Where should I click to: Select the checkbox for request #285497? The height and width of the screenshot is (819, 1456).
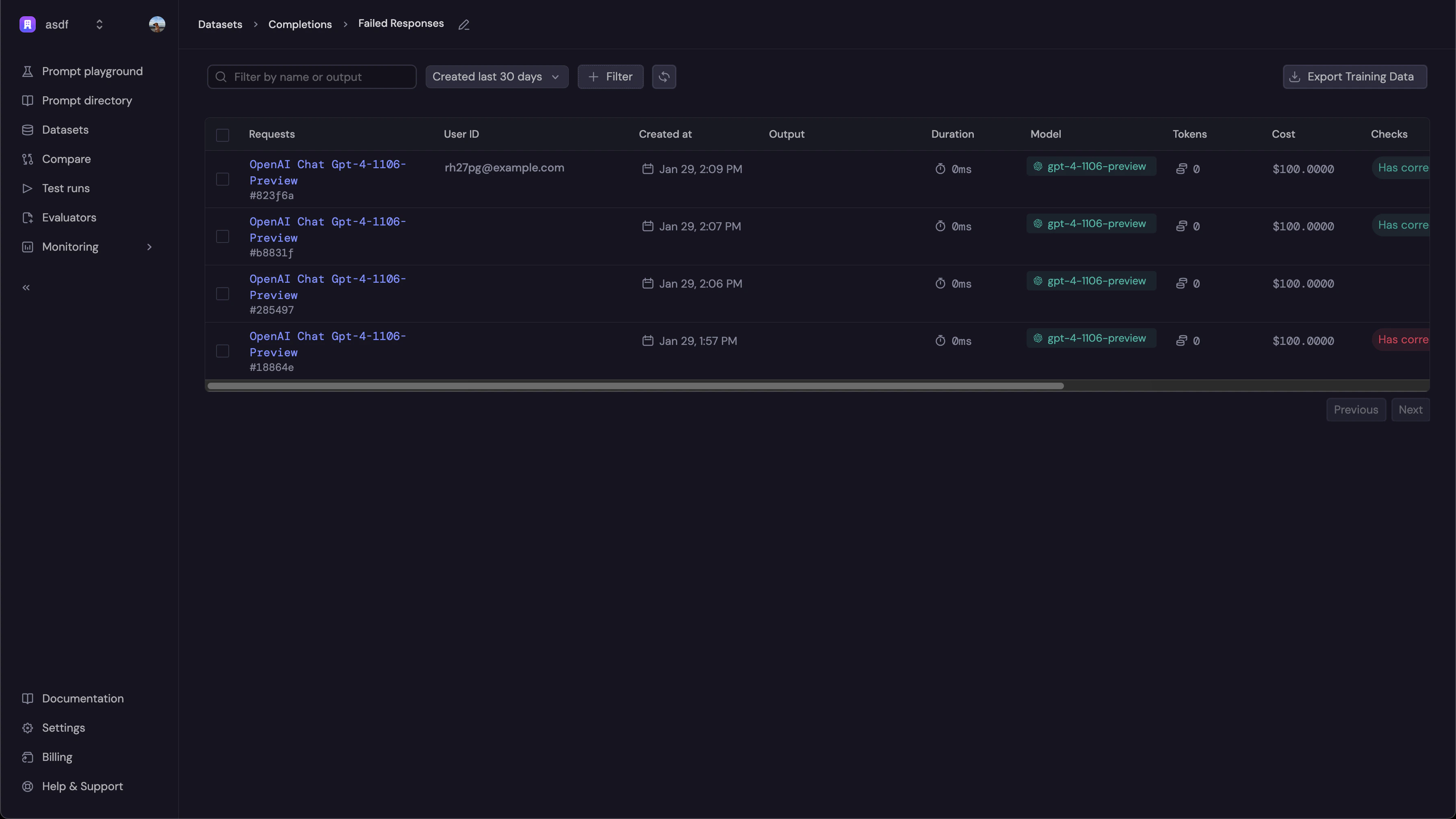point(223,294)
